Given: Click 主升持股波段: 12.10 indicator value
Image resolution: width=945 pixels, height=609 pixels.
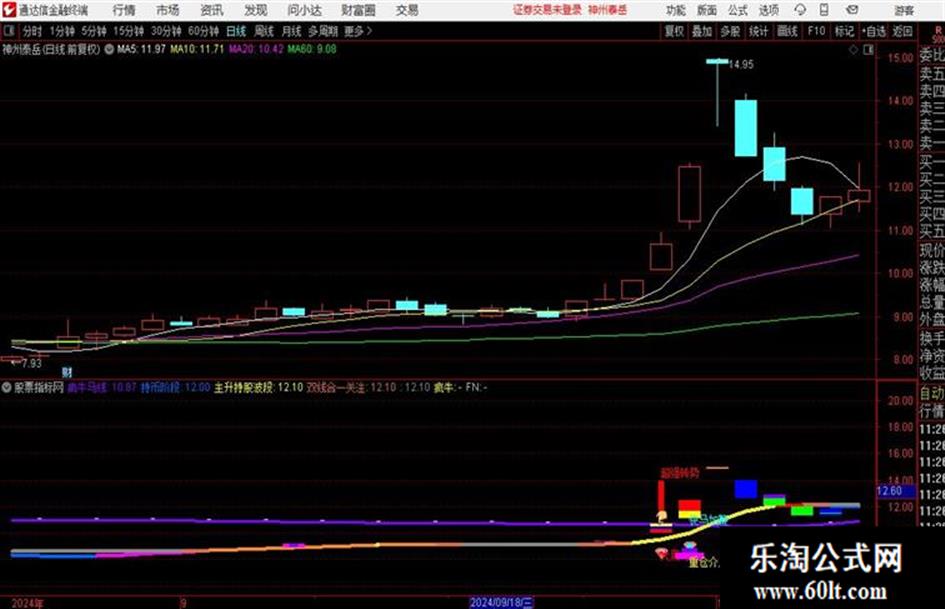Looking at the screenshot, I should [x=259, y=387].
